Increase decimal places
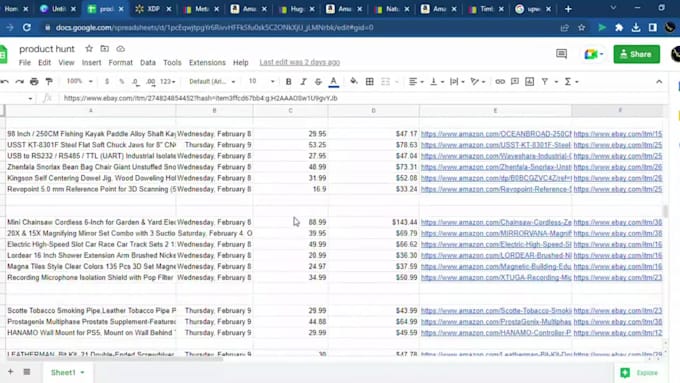The image size is (680, 383). 150,82
